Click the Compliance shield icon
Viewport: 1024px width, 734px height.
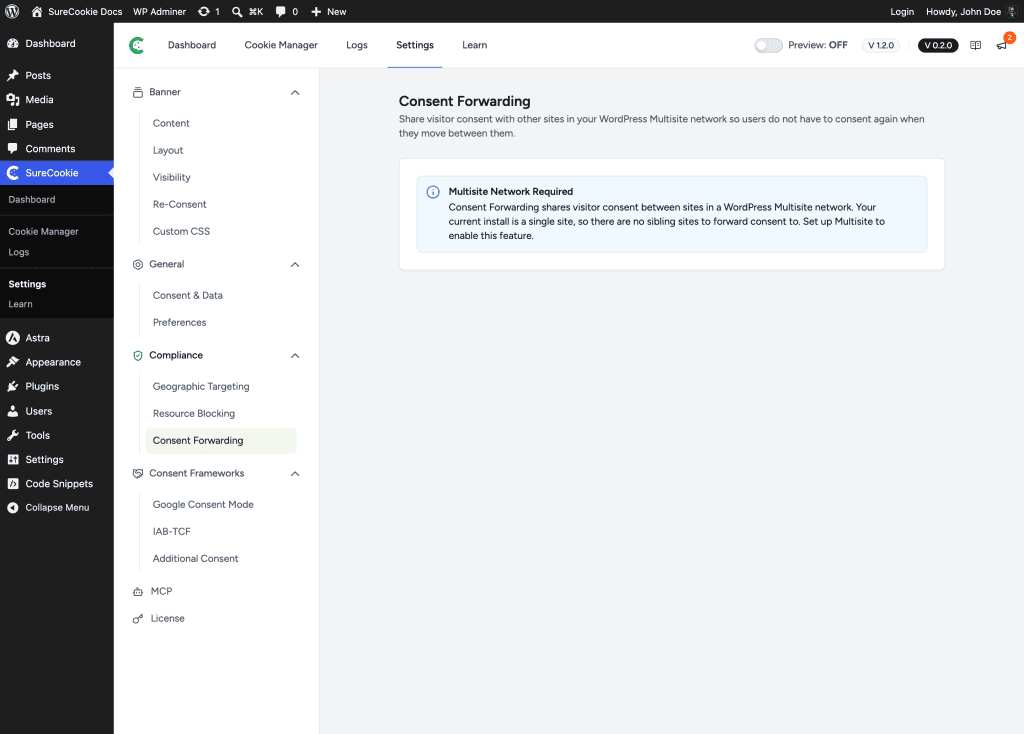[138, 355]
